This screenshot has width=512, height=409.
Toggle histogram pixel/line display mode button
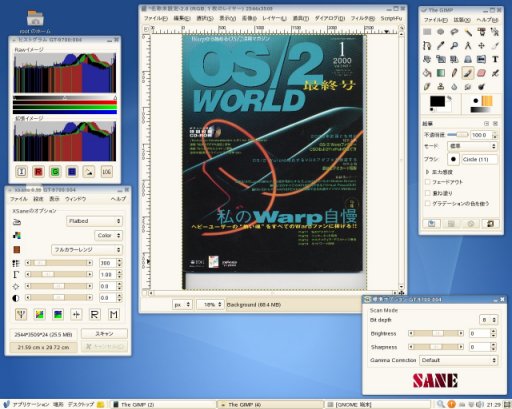pyautogui.click(x=89, y=172)
